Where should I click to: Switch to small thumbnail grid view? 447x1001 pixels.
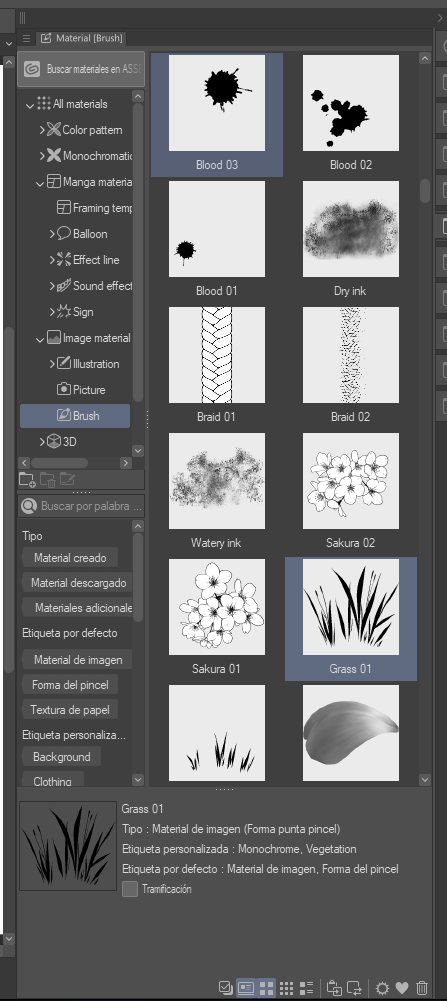pos(287,988)
